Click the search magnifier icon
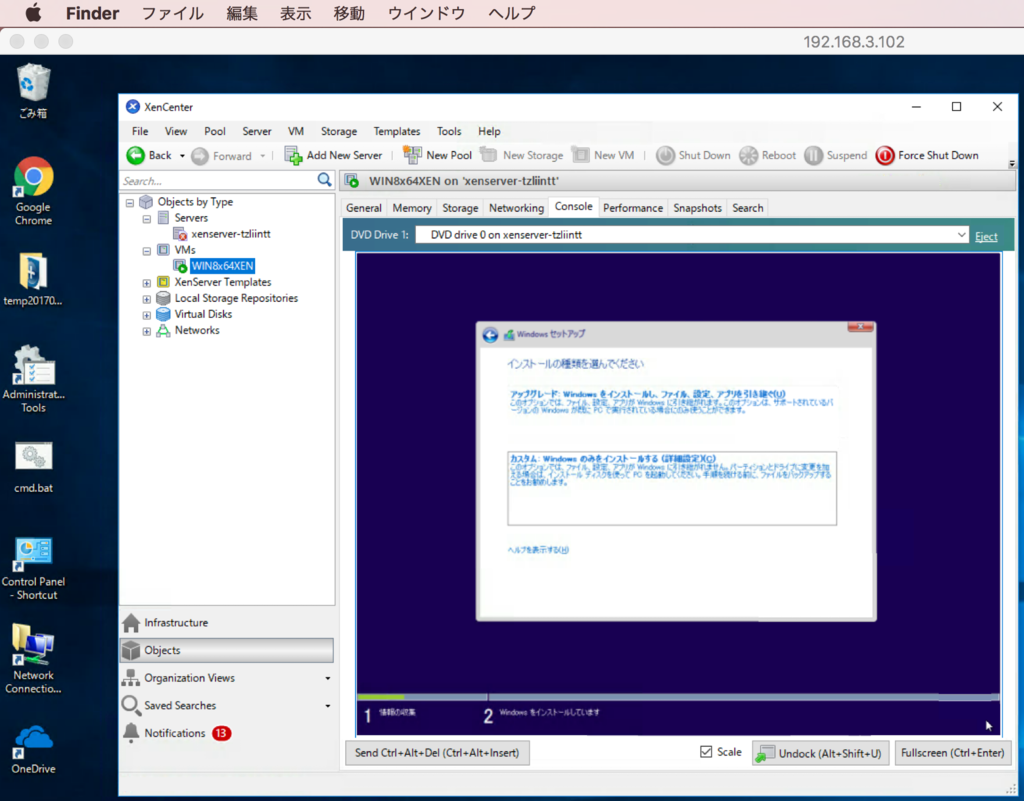Viewport: 1024px width, 801px height. [325, 180]
